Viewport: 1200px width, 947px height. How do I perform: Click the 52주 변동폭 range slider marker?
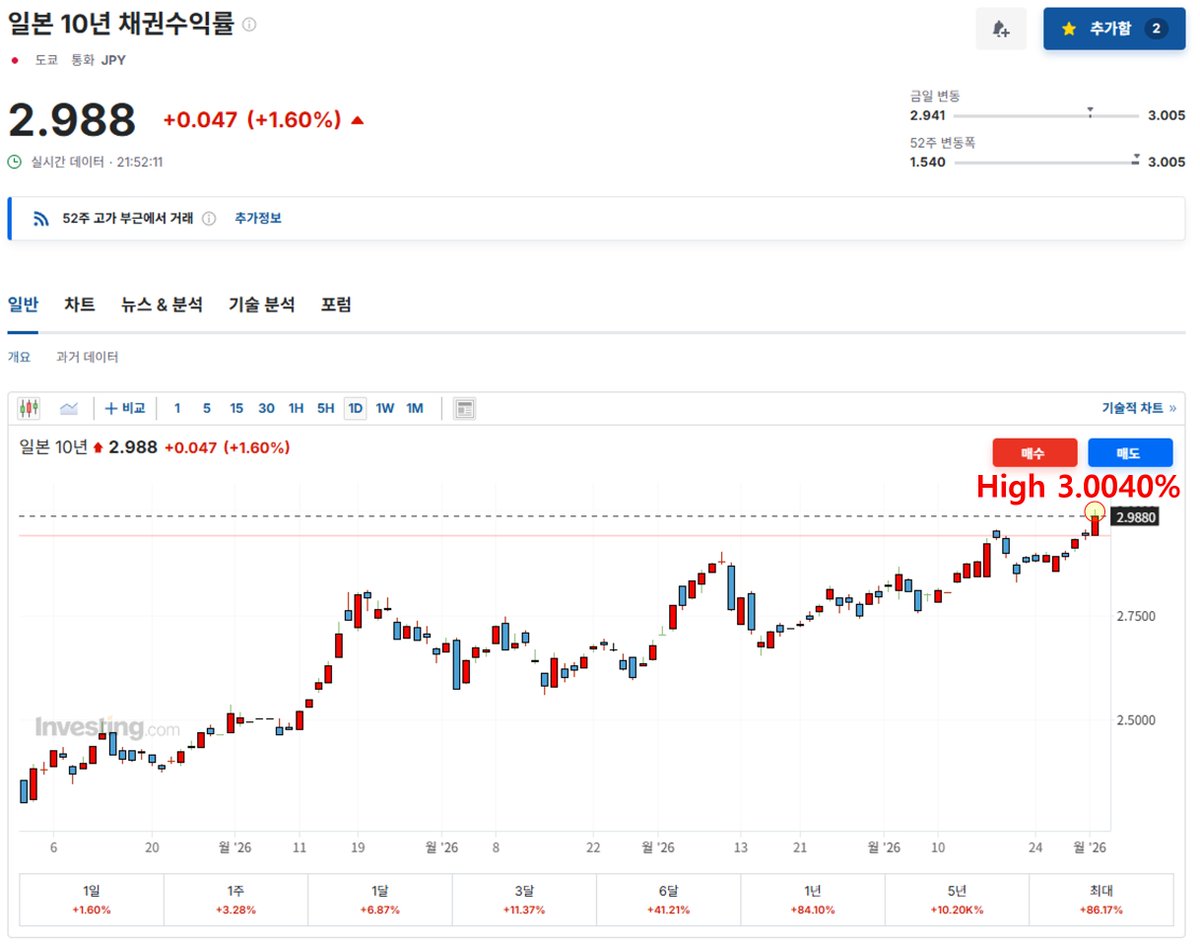[1137, 158]
